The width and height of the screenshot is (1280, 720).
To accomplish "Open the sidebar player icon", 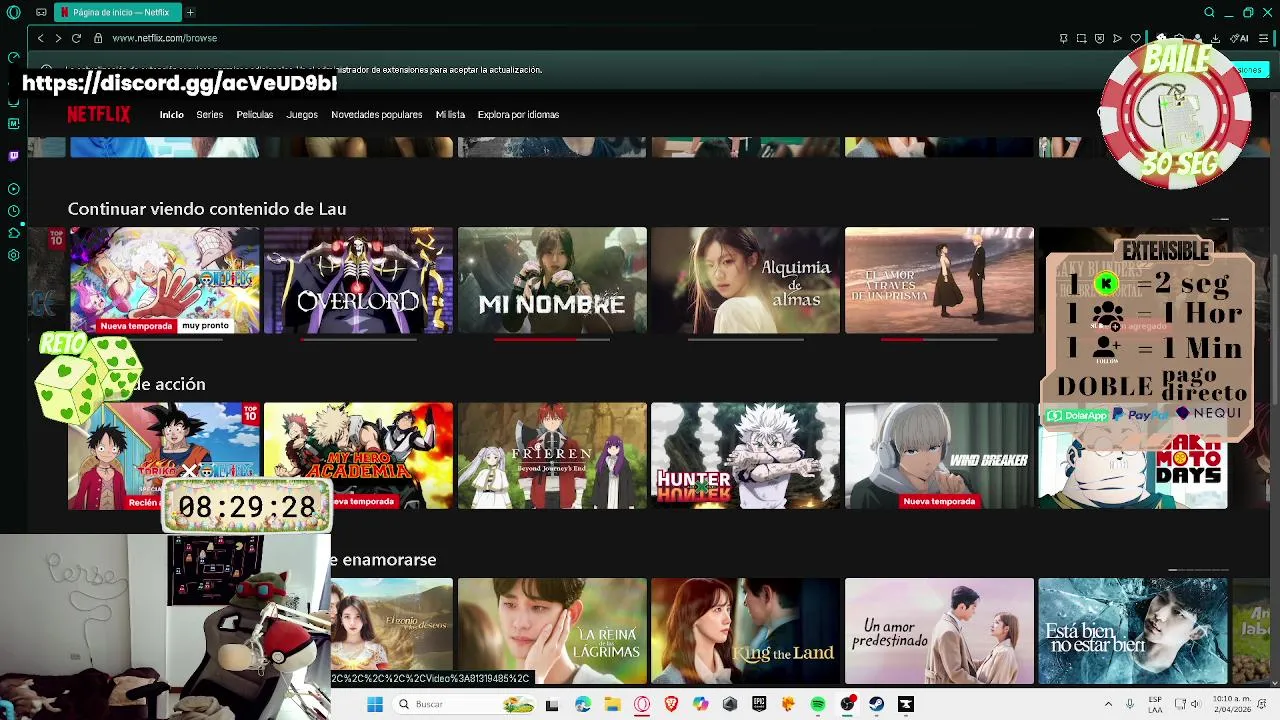I will 13,189.
